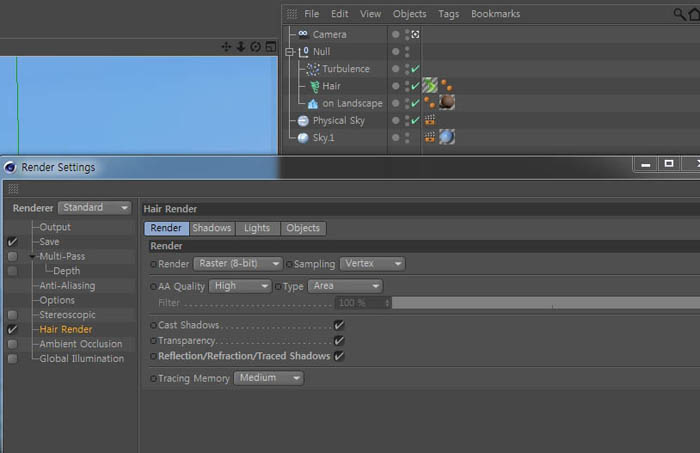
Task: Open the Renderer Standard dropdown
Action: coord(94,208)
